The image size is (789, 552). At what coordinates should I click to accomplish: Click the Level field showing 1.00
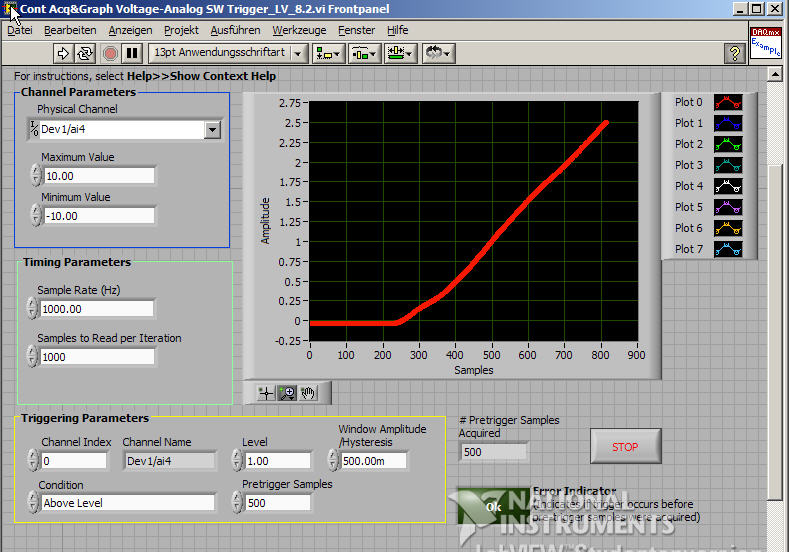pos(278,461)
